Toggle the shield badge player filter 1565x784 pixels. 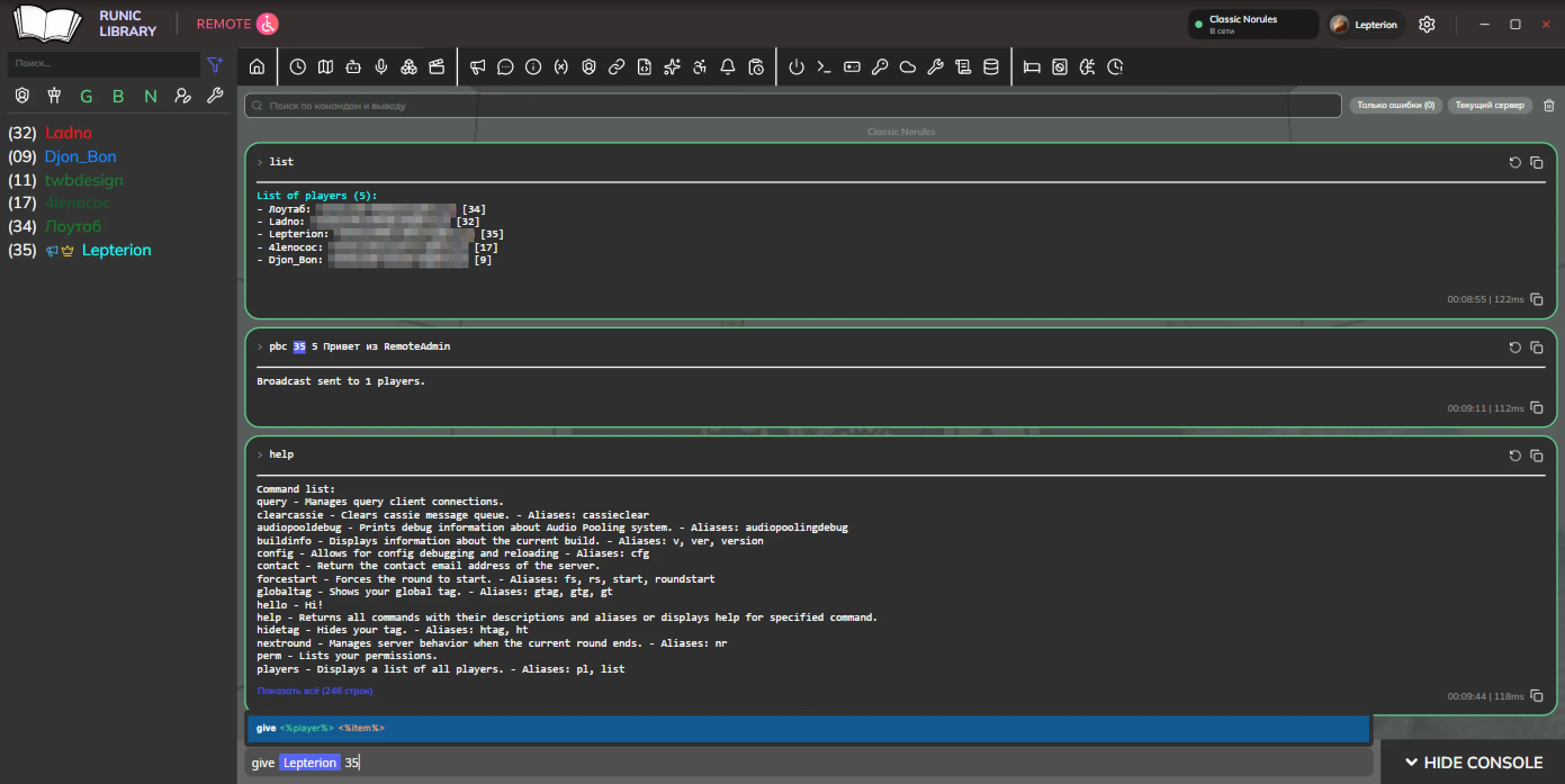23,96
